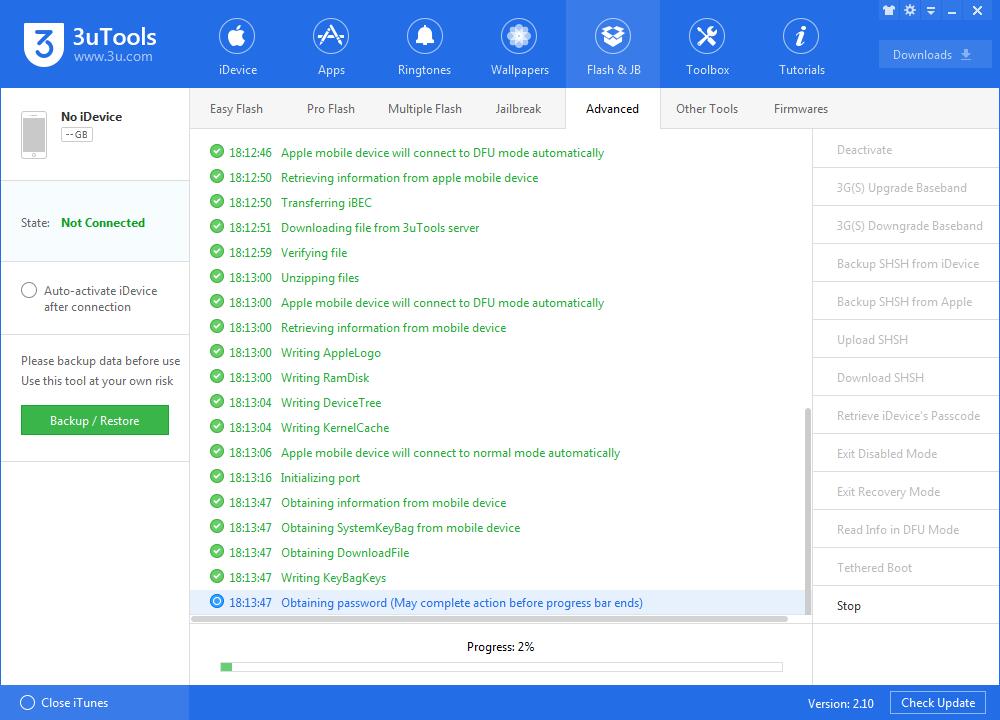Click the green progress bar
Image resolution: width=1000 pixels, height=720 pixels.
tap(501, 667)
